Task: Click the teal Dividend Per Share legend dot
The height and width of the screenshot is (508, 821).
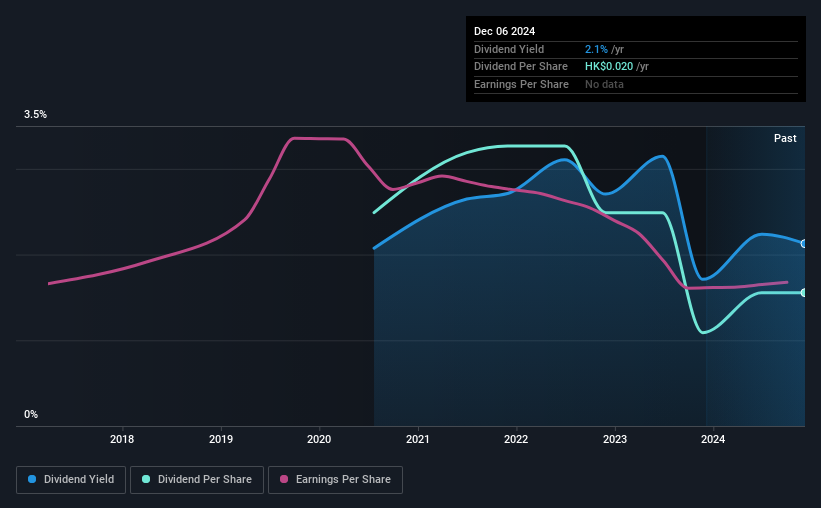Action: coord(146,479)
